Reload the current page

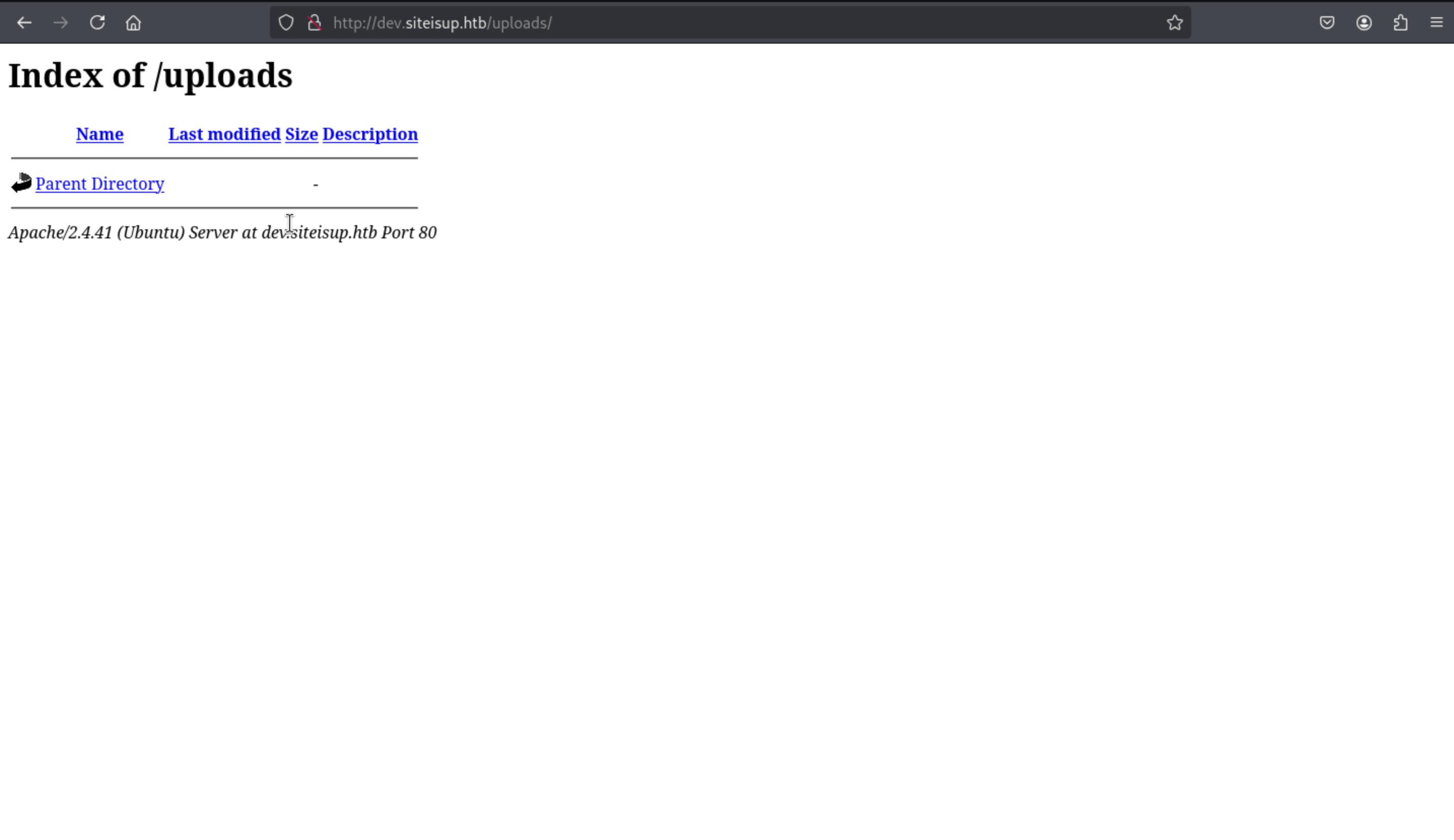click(97, 23)
